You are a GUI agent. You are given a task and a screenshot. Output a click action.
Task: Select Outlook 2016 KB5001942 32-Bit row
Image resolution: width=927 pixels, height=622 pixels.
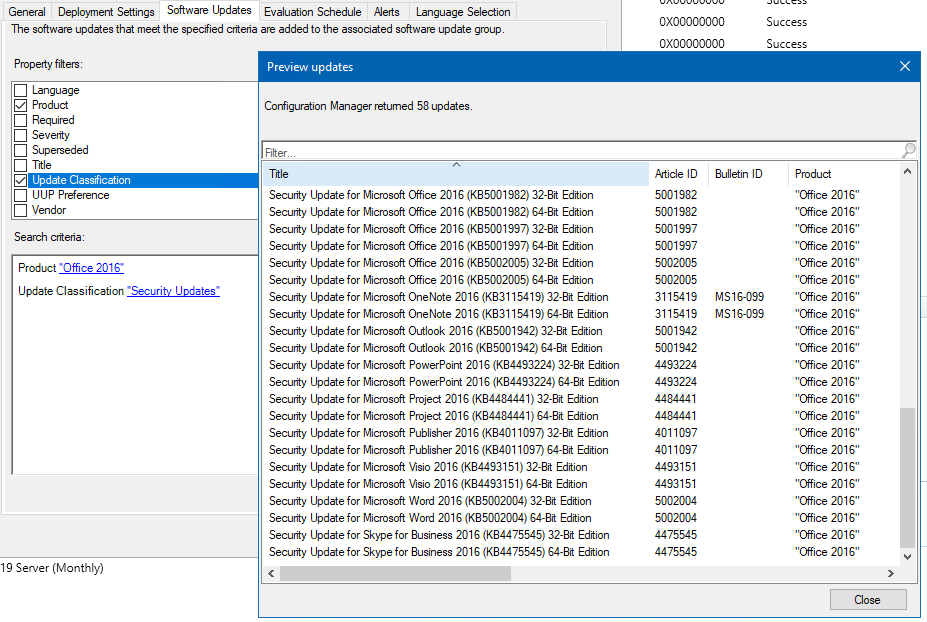click(x=581, y=331)
